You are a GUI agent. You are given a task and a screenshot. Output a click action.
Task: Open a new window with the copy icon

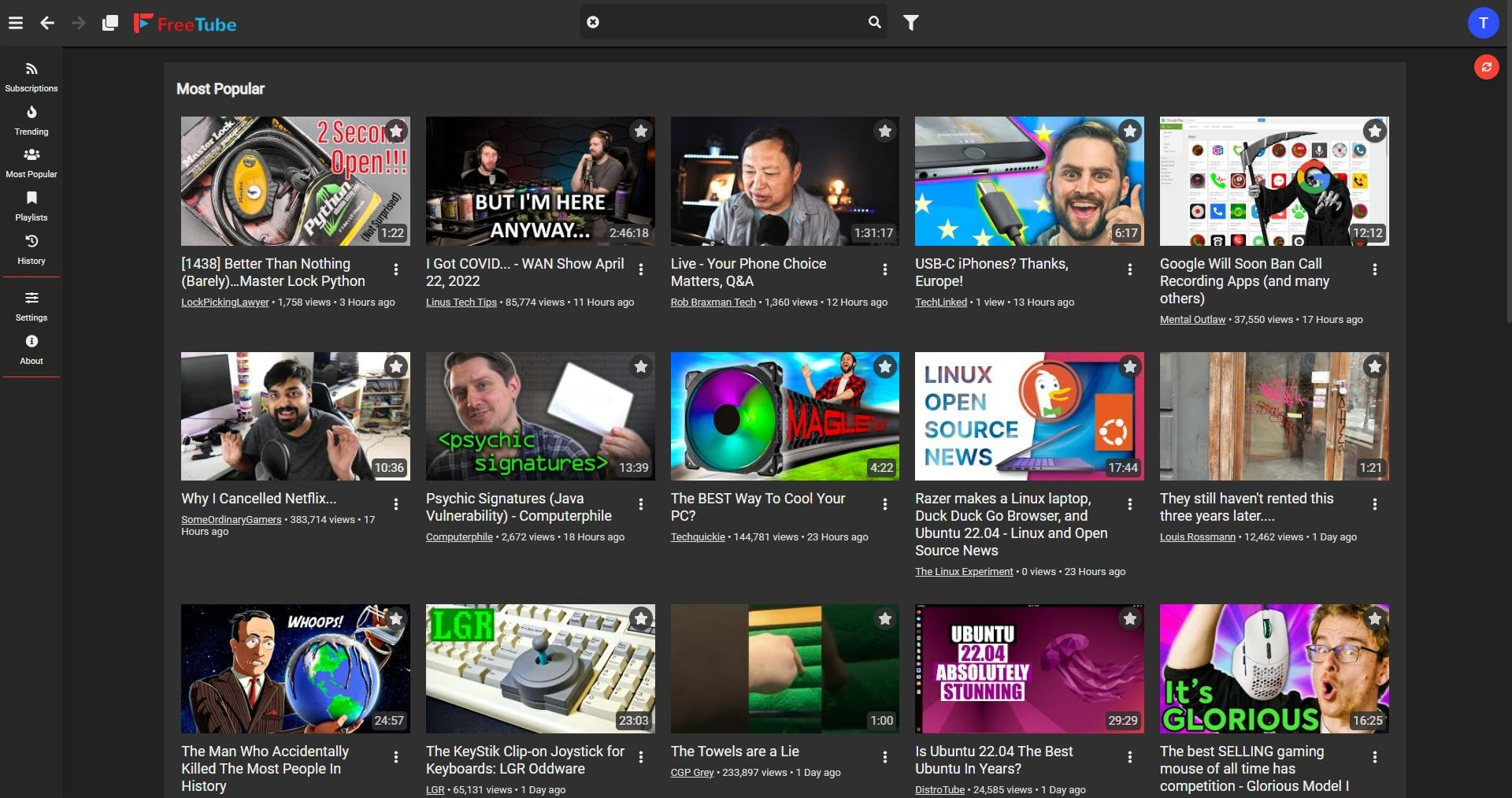110,23
